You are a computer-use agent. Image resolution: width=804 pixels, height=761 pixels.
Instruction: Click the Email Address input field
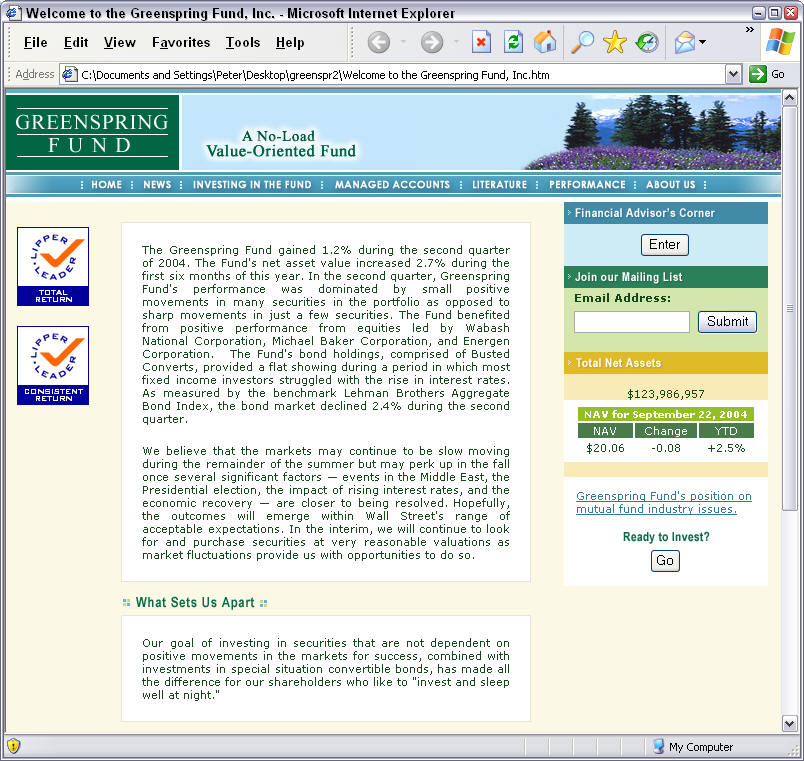click(632, 322)
